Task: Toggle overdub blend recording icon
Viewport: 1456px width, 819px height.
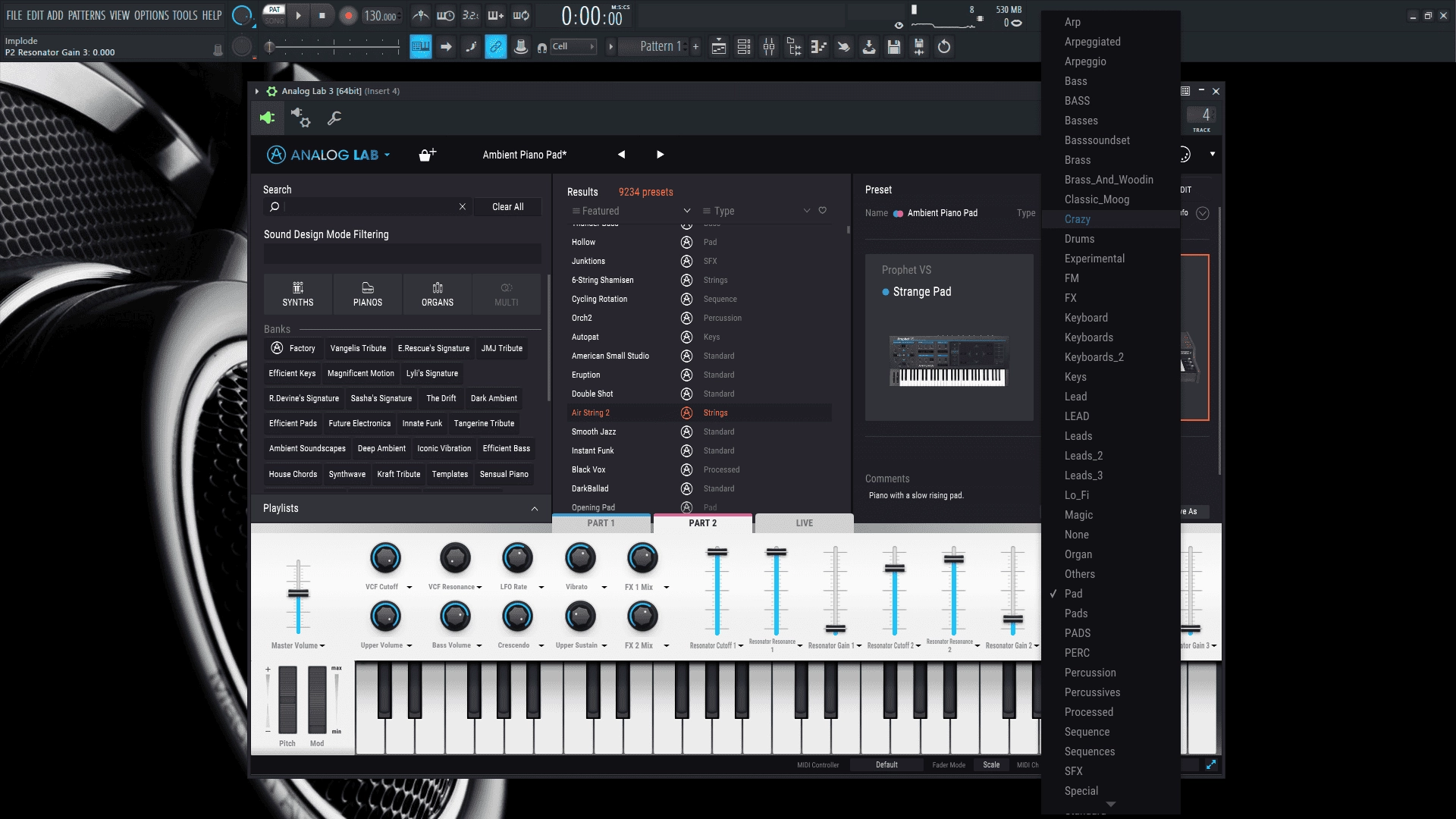Action: click(x=496, y=15)
